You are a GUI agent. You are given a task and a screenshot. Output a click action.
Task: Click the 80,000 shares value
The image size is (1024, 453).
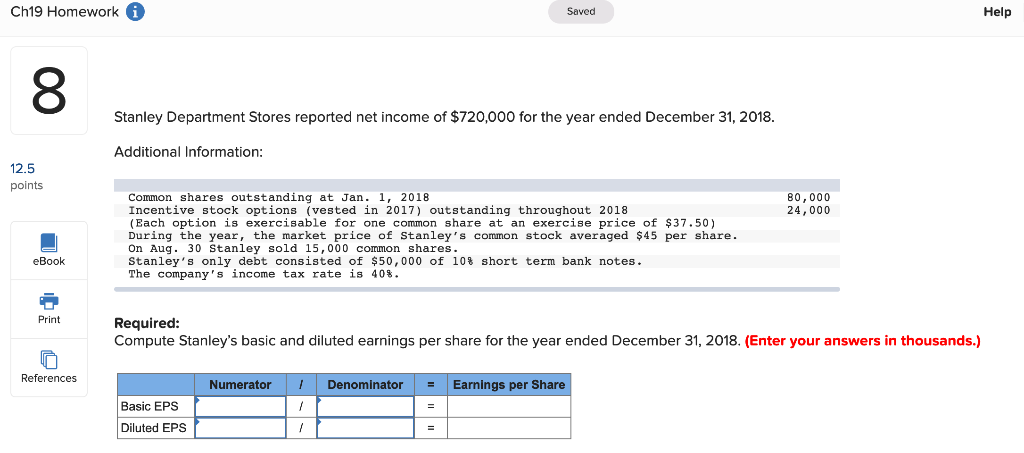(808, 197)
